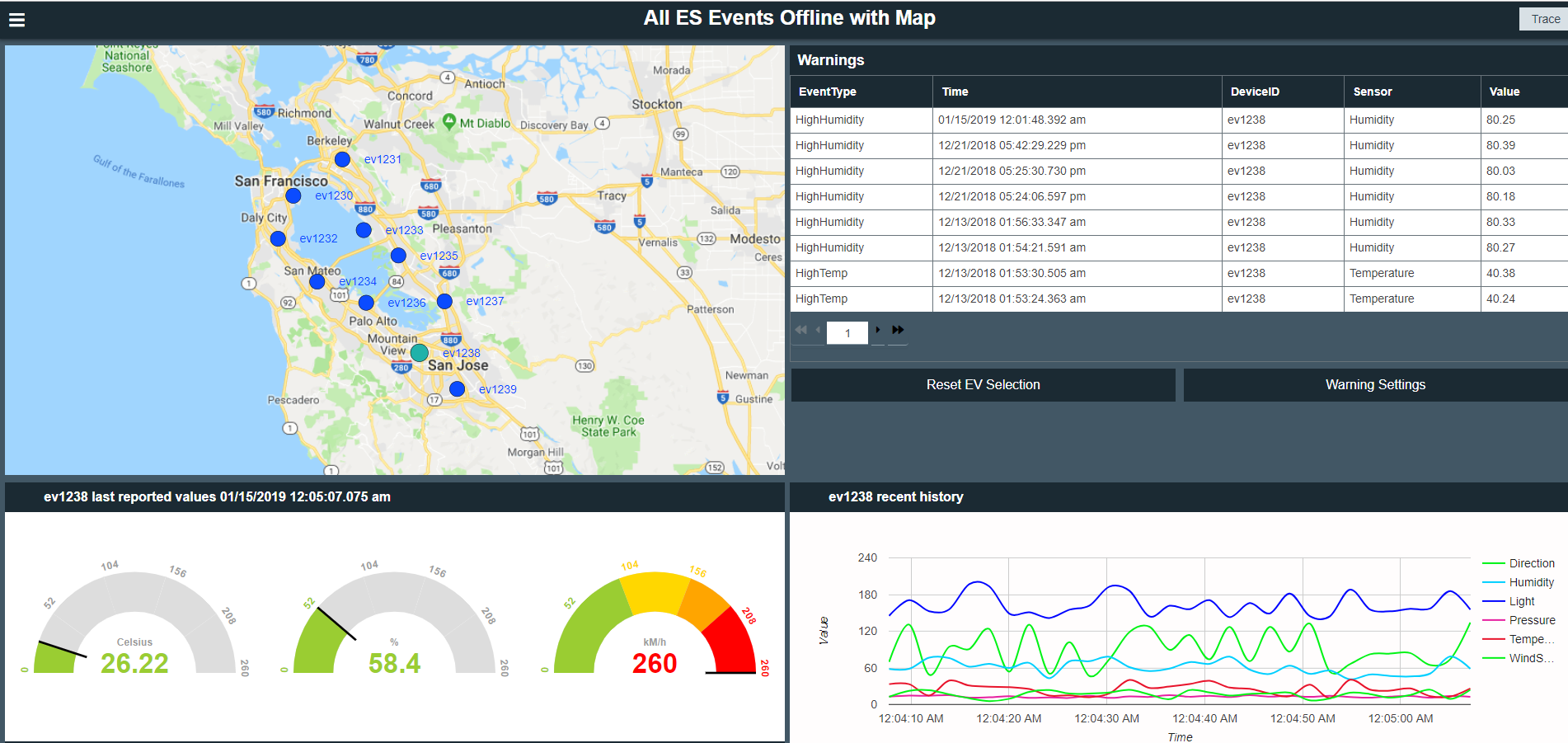This screenshot has width=1568, height=743.
Task: Click the red wind speed gauge
Action: (655, 627)
